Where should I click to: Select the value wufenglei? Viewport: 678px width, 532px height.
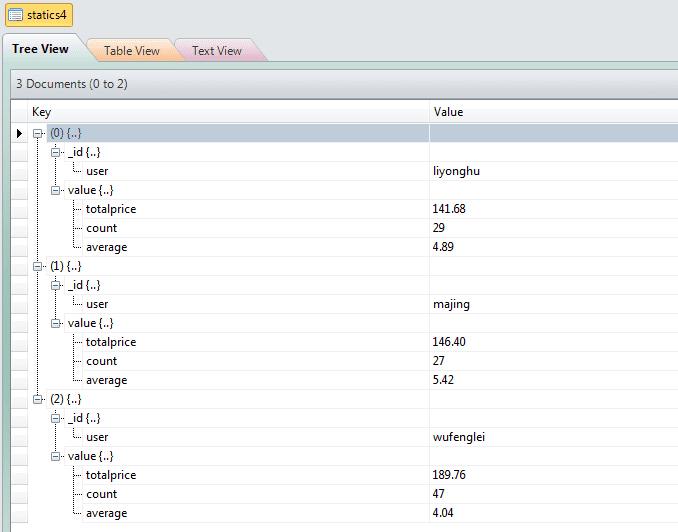coord(459,437)
